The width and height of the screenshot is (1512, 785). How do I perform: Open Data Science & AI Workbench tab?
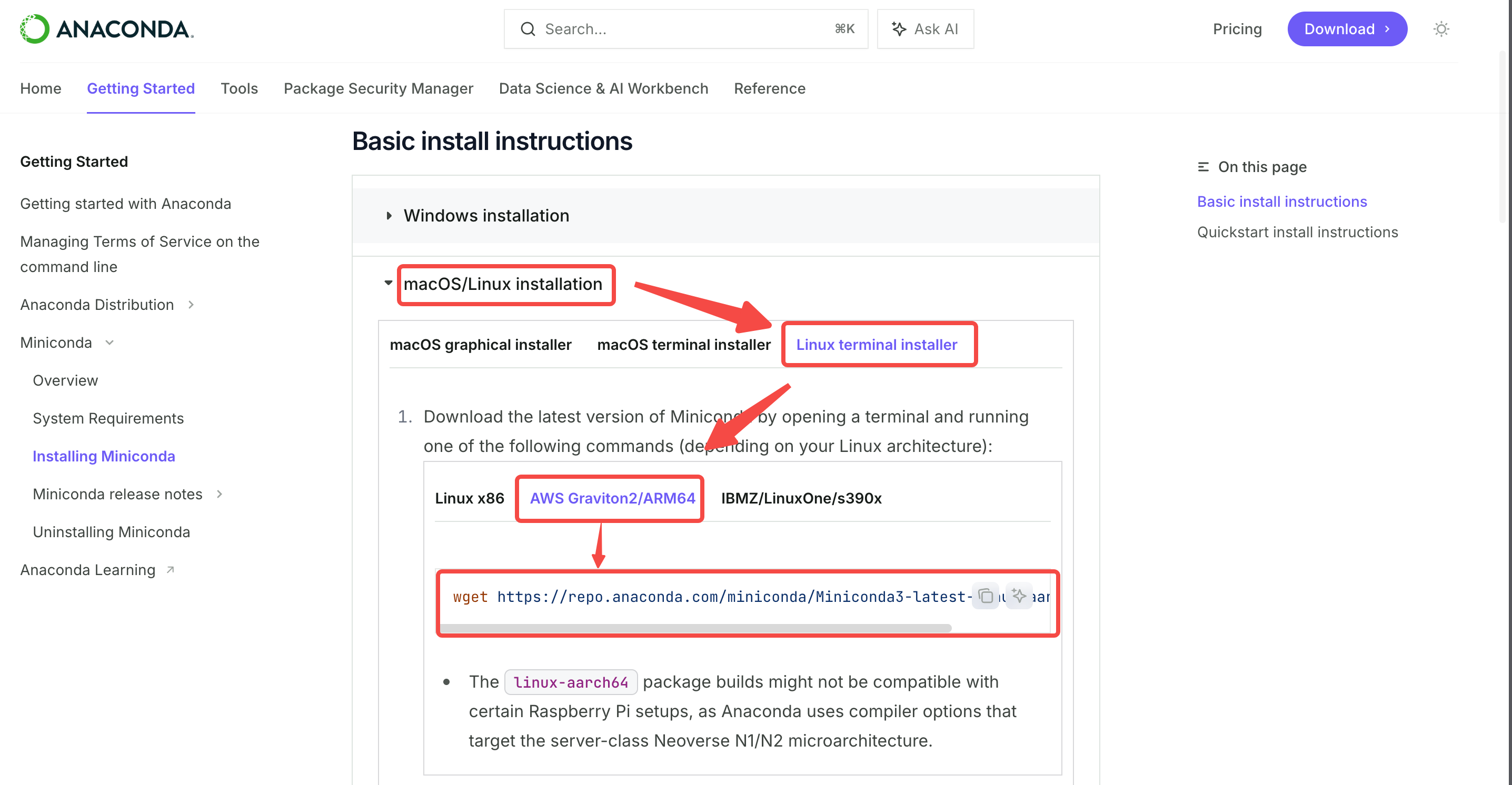603,88
